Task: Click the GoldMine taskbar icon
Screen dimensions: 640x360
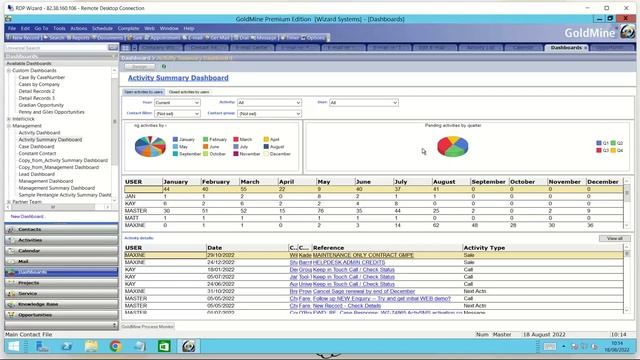Action: (x=189, y=347)
